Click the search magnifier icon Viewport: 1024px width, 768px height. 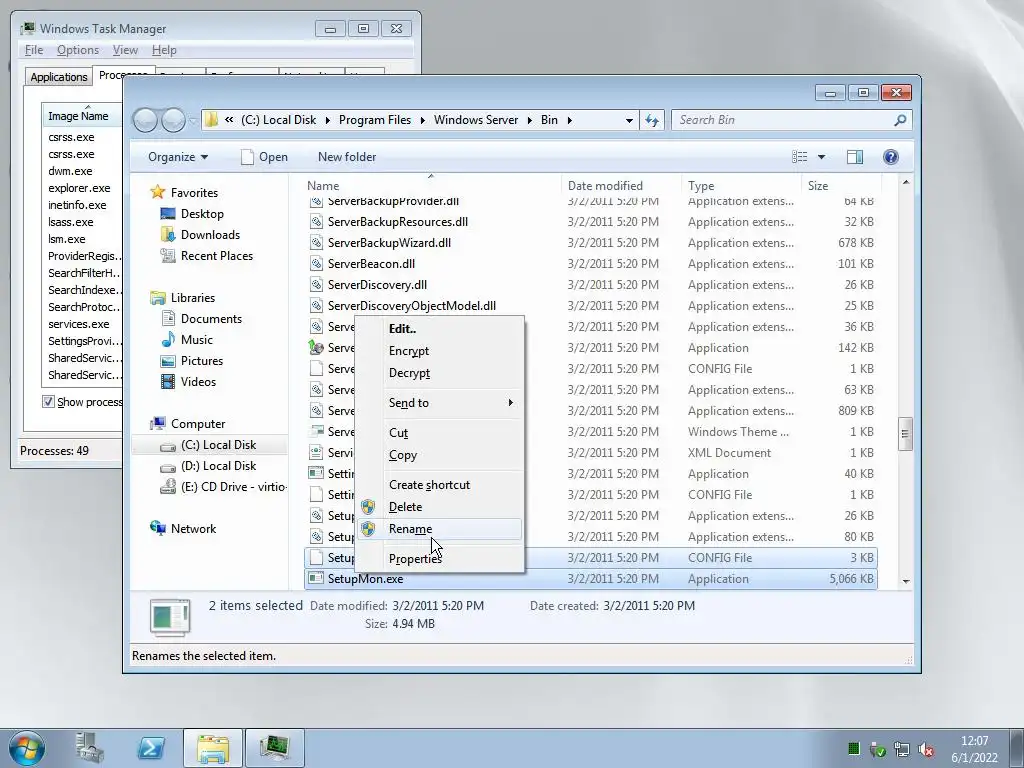click(x=900, y=120)
